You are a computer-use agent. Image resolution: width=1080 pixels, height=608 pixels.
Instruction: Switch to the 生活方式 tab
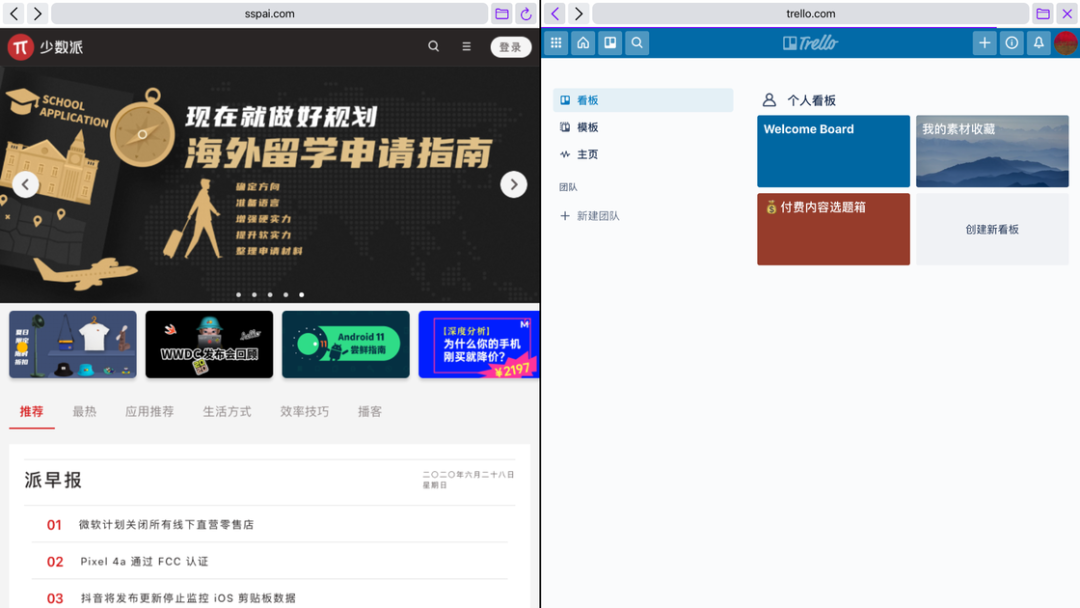[227, 412]
